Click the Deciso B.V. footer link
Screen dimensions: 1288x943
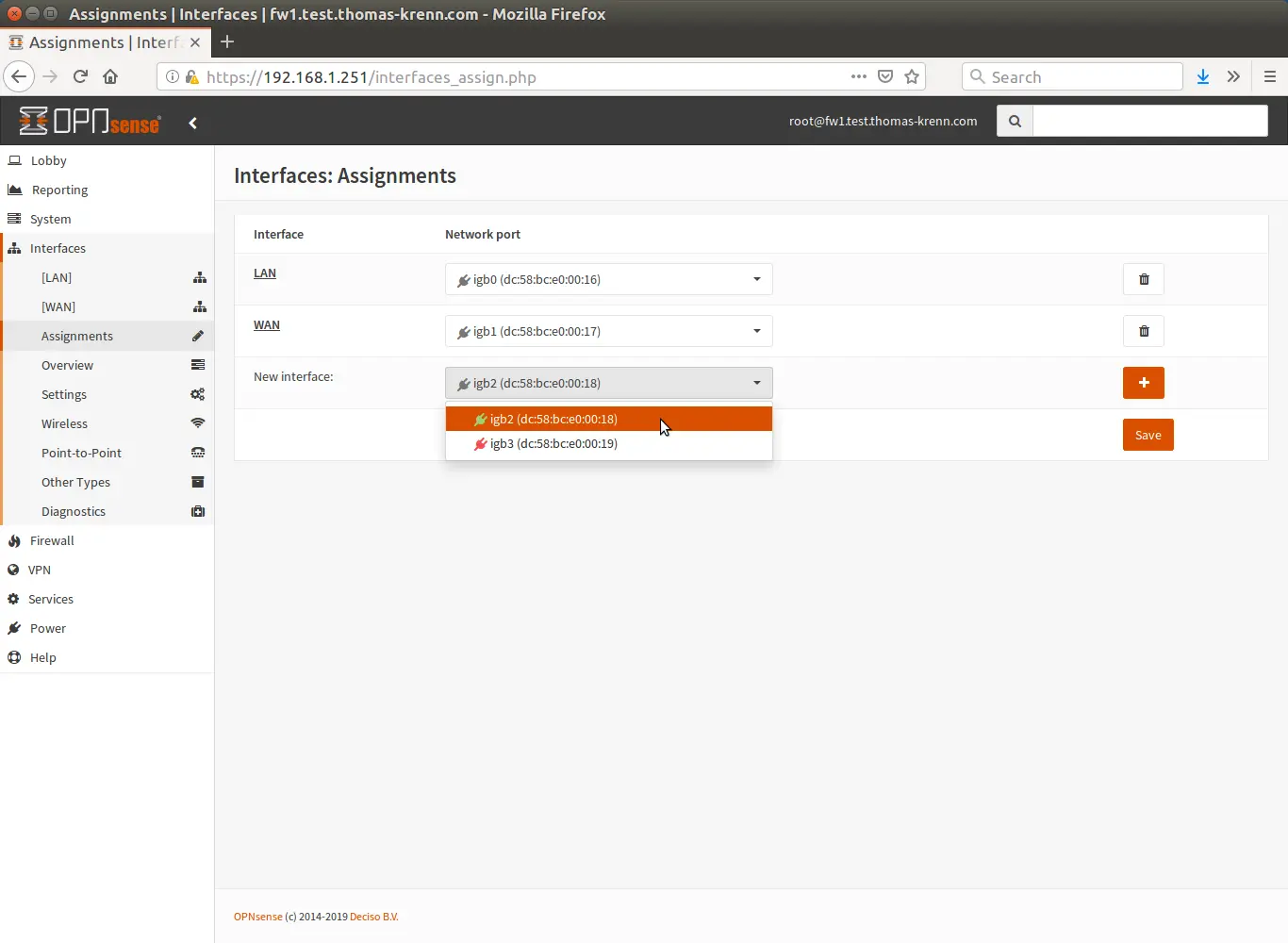(374, 916)
